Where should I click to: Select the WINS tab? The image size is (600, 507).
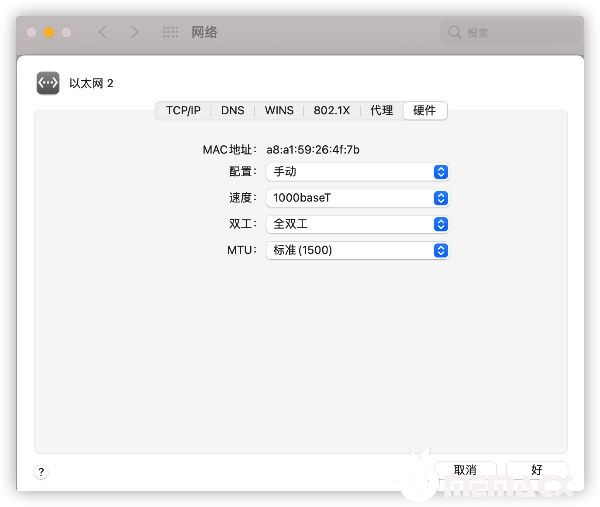pyautogui.click(x=279, y=110)
